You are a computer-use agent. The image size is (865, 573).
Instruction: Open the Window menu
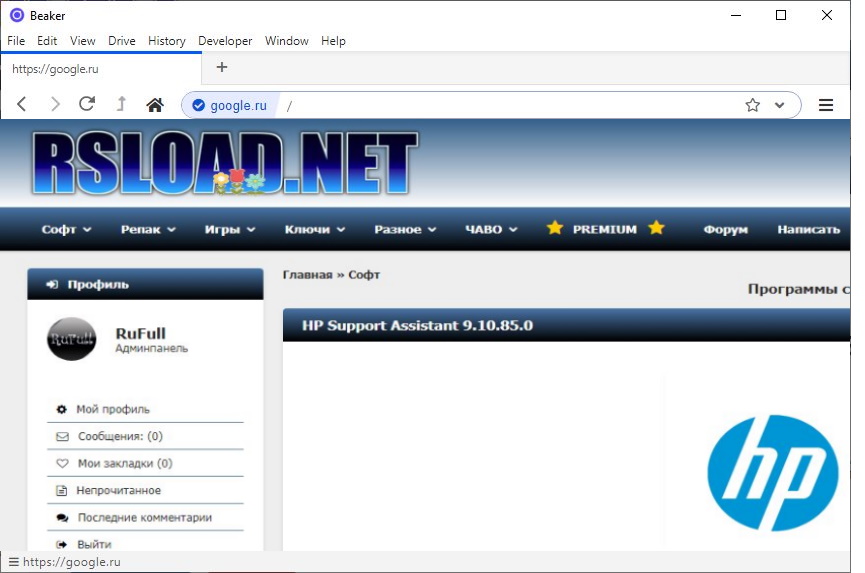[x=287, y=41]
